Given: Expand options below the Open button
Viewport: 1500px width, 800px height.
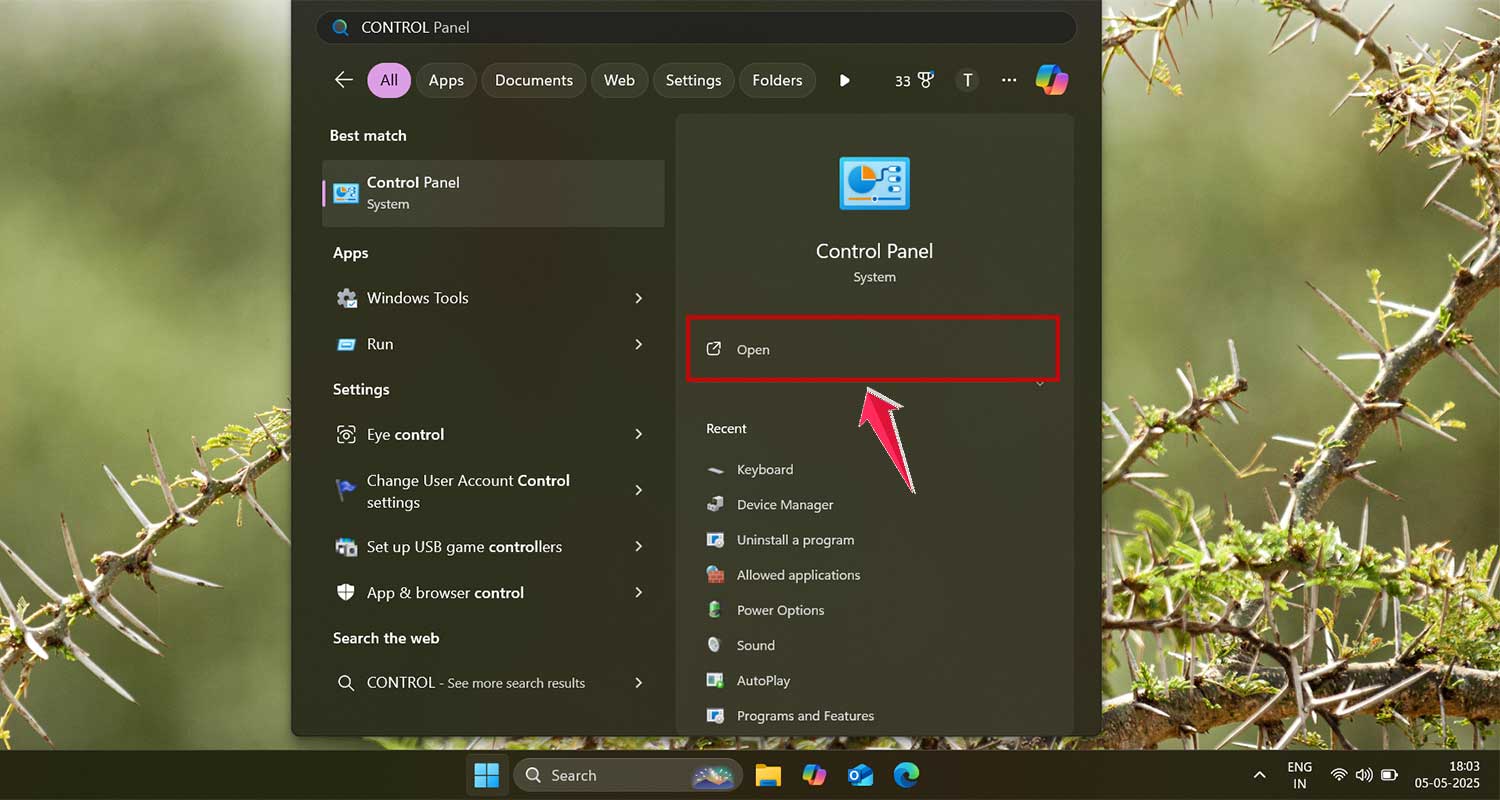Looking at the screenshot, I should point(1040,383).
